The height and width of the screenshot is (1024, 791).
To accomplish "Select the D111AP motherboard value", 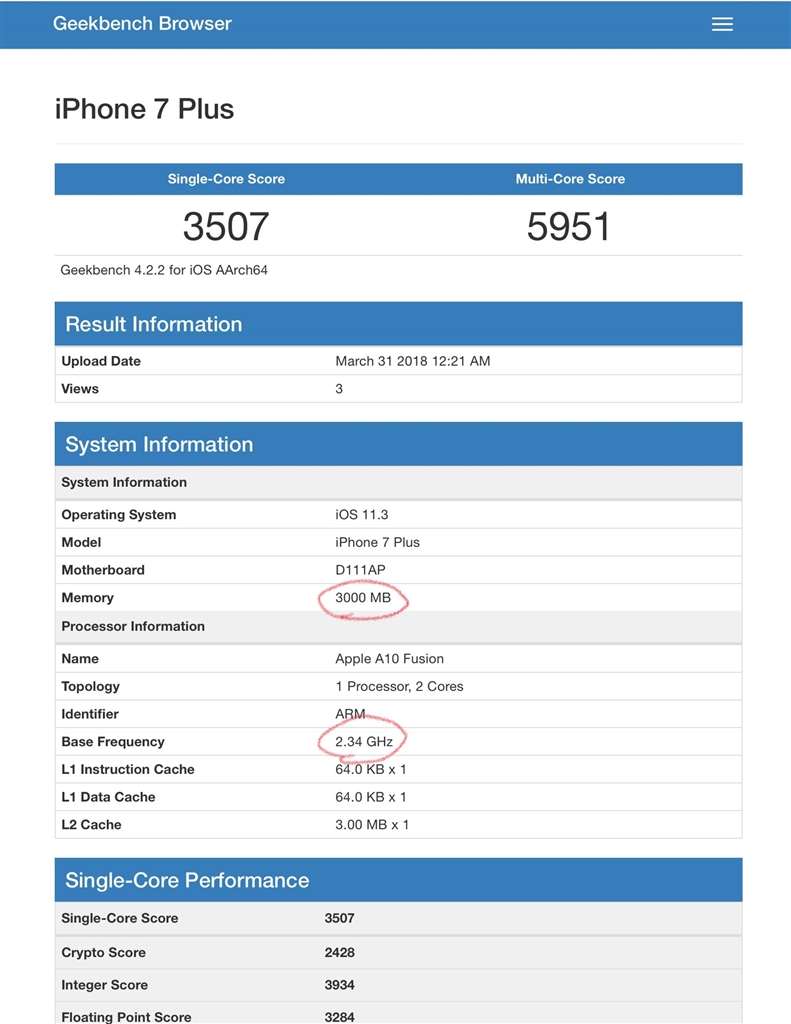I will tap(361, 570).
